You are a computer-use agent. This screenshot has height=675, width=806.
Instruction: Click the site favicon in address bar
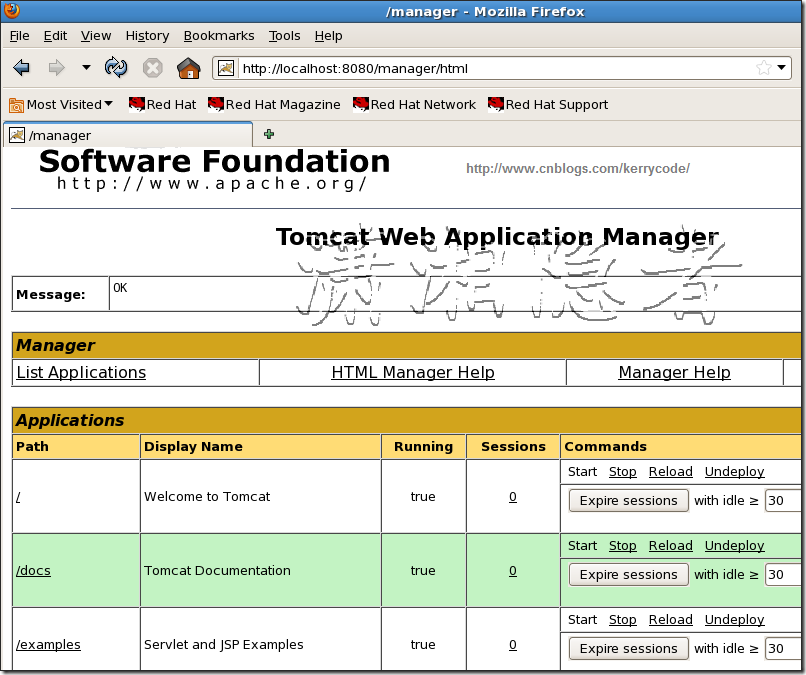pyautogui.click(x=226, y=68)
